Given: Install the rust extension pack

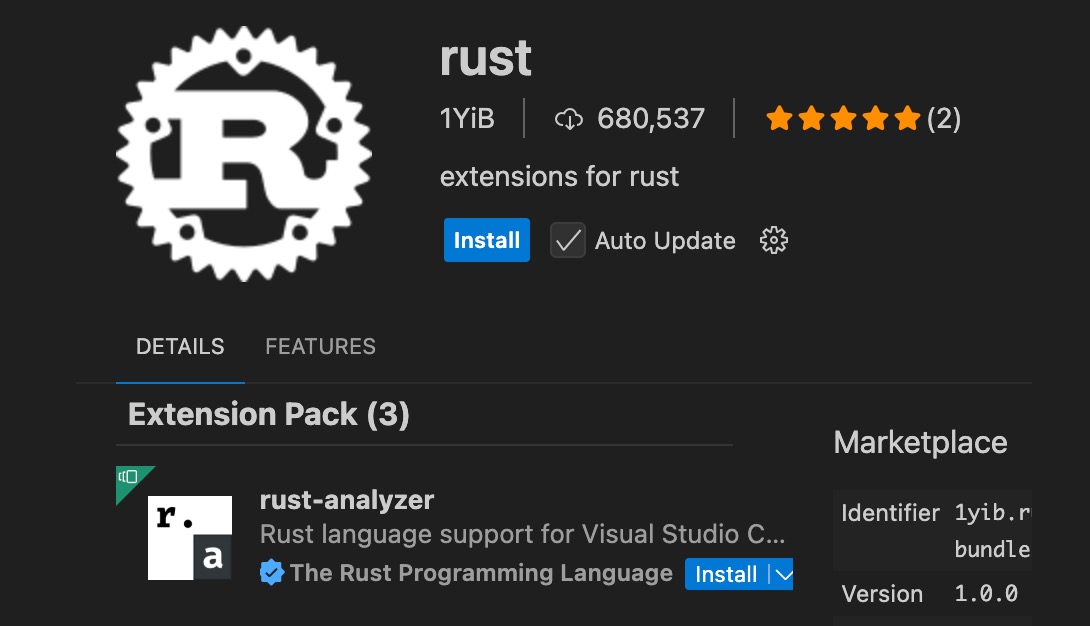Looking at the screenshot, I should pyautogui.click(x=487, y=240).
